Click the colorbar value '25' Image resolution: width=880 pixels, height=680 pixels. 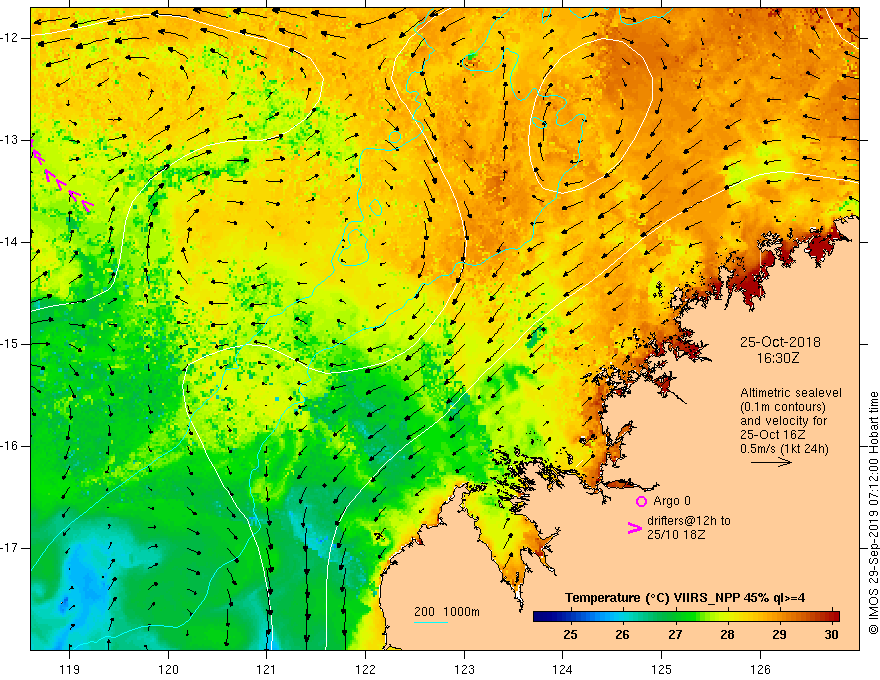click(x=570, y=635)
